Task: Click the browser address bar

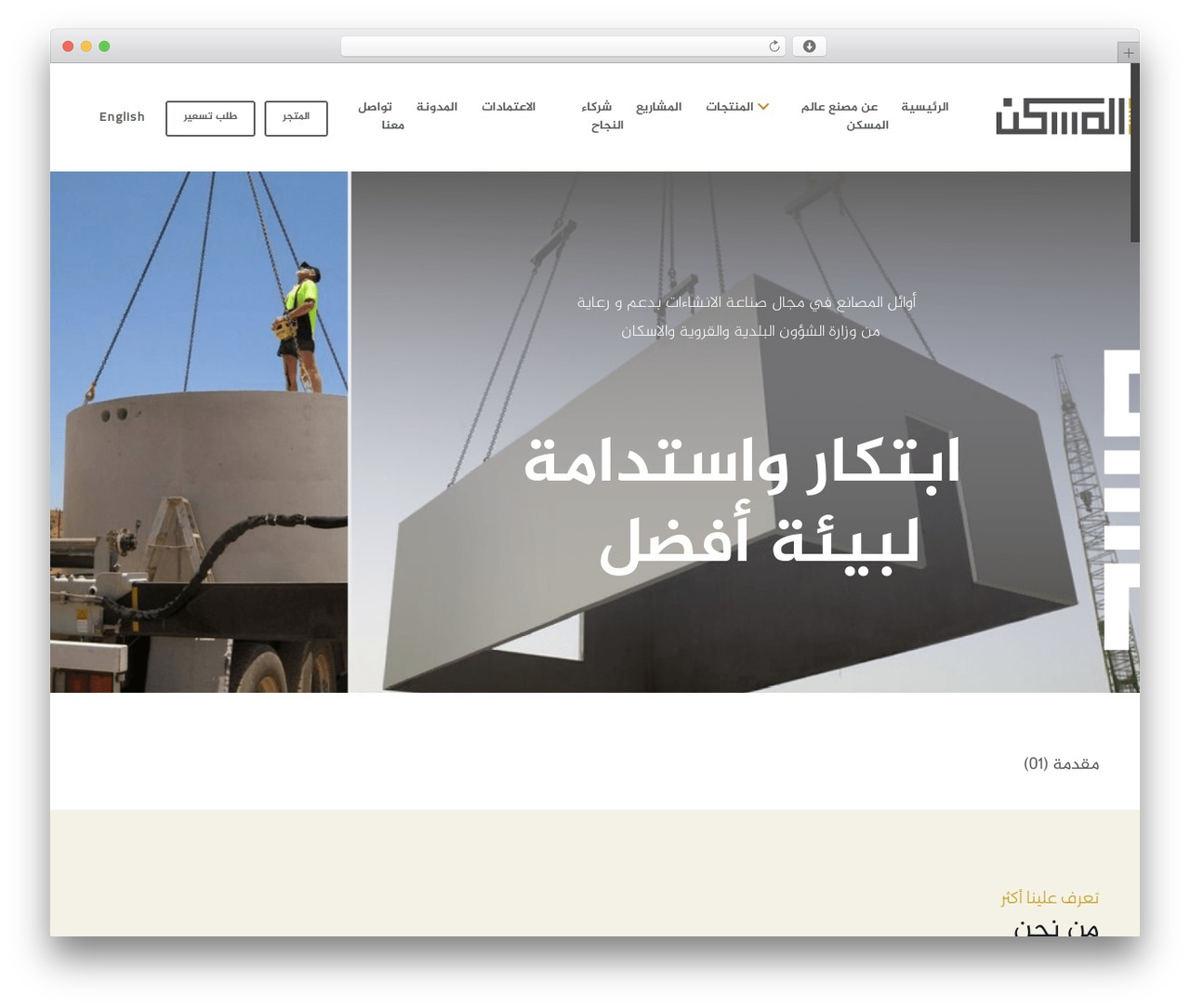Action: click(563, 46)
